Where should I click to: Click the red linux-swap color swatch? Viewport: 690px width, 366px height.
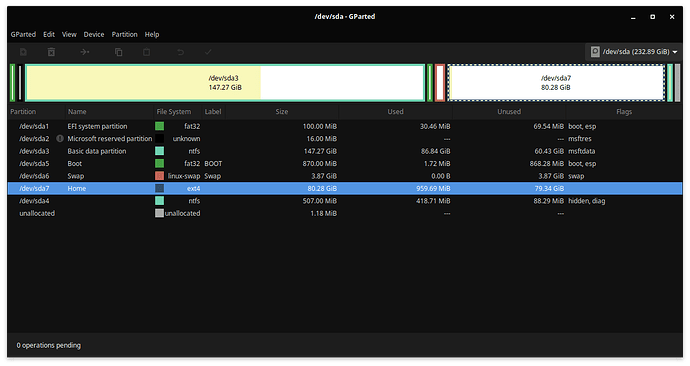click(x=159, y=176)
